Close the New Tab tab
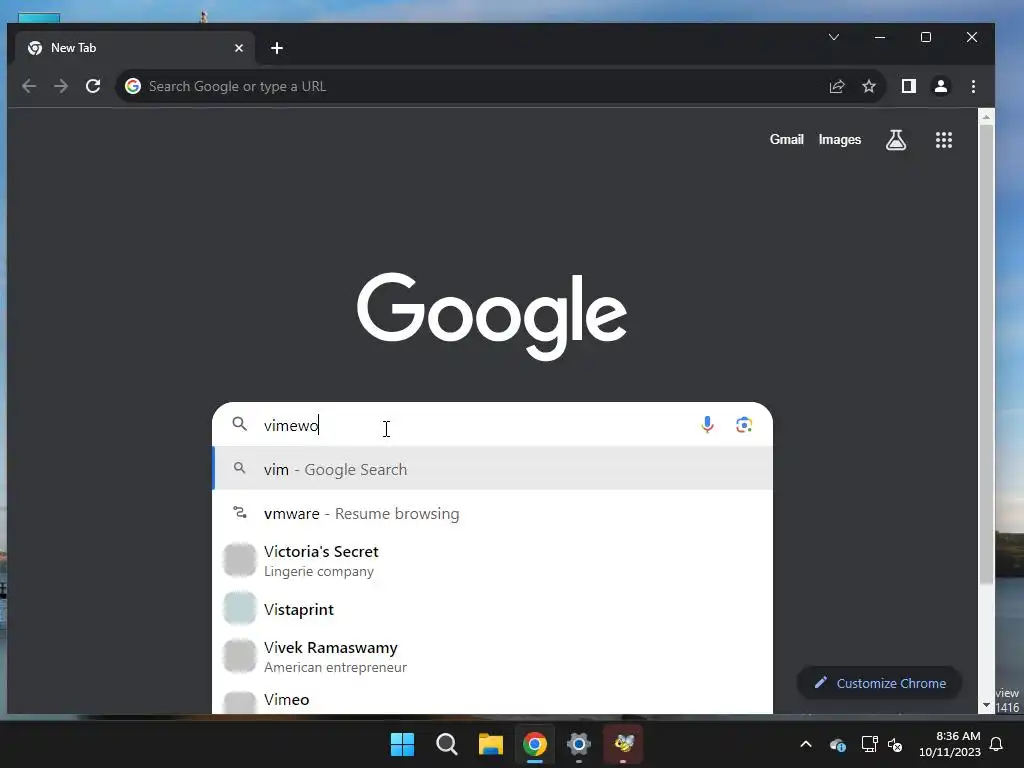This screenshot has height=768, width=1024. pyautogui.click(x=239, y=48)
